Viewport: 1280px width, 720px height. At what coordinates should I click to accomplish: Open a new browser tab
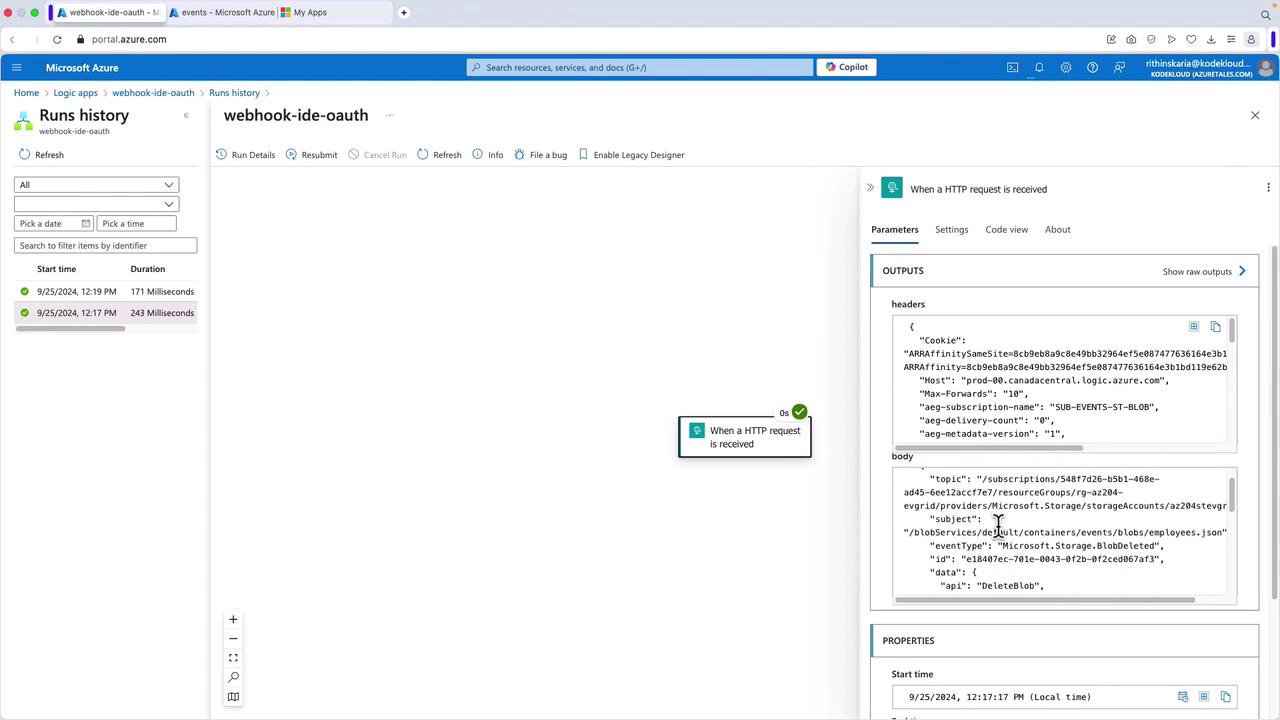404,13
